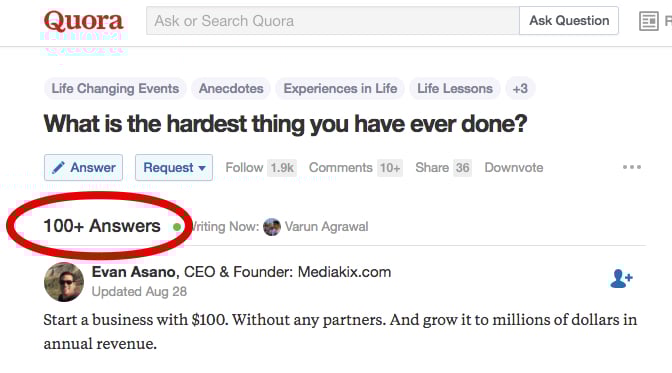Open the Experiences in Life topic

pos(340,88)
